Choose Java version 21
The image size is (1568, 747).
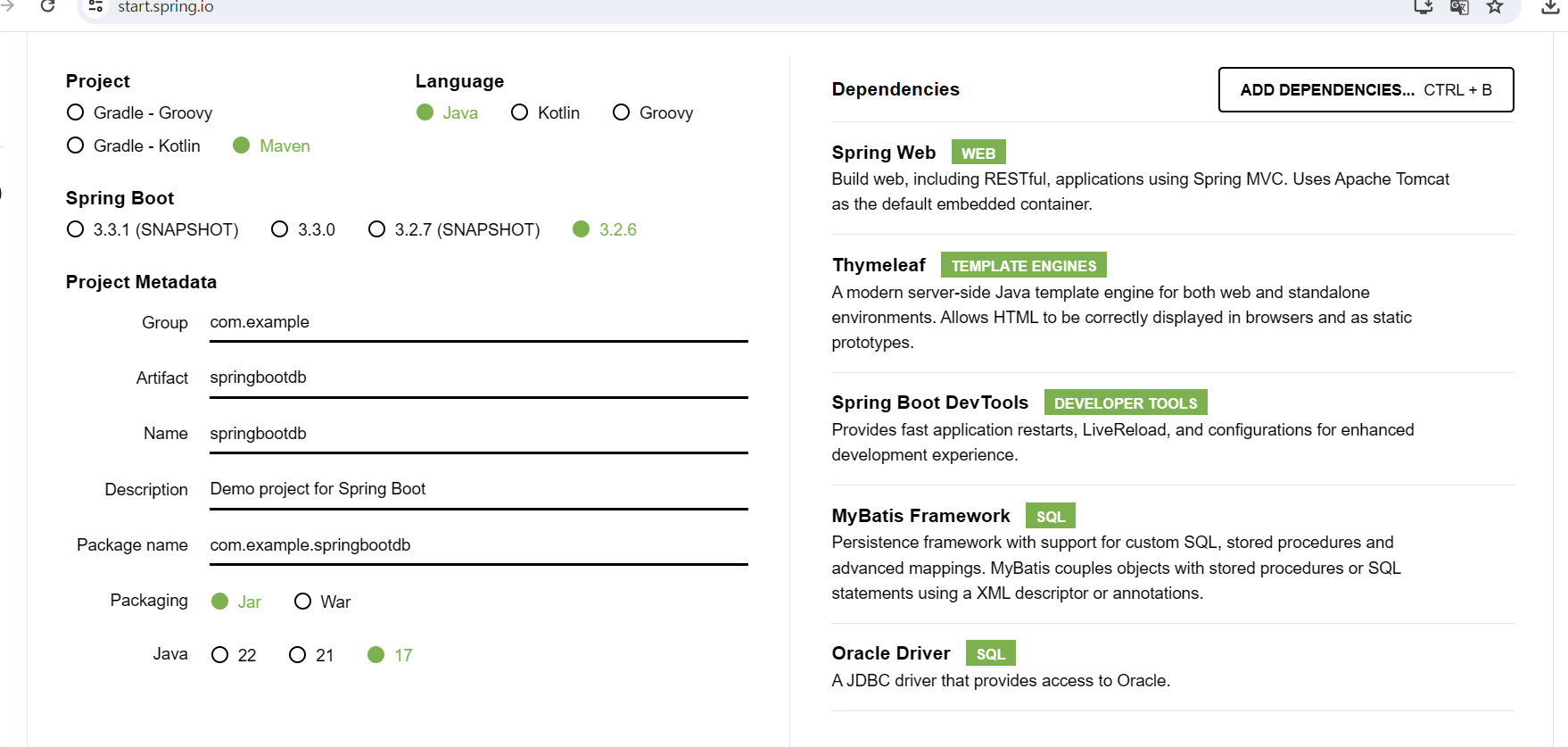point(298,655)
